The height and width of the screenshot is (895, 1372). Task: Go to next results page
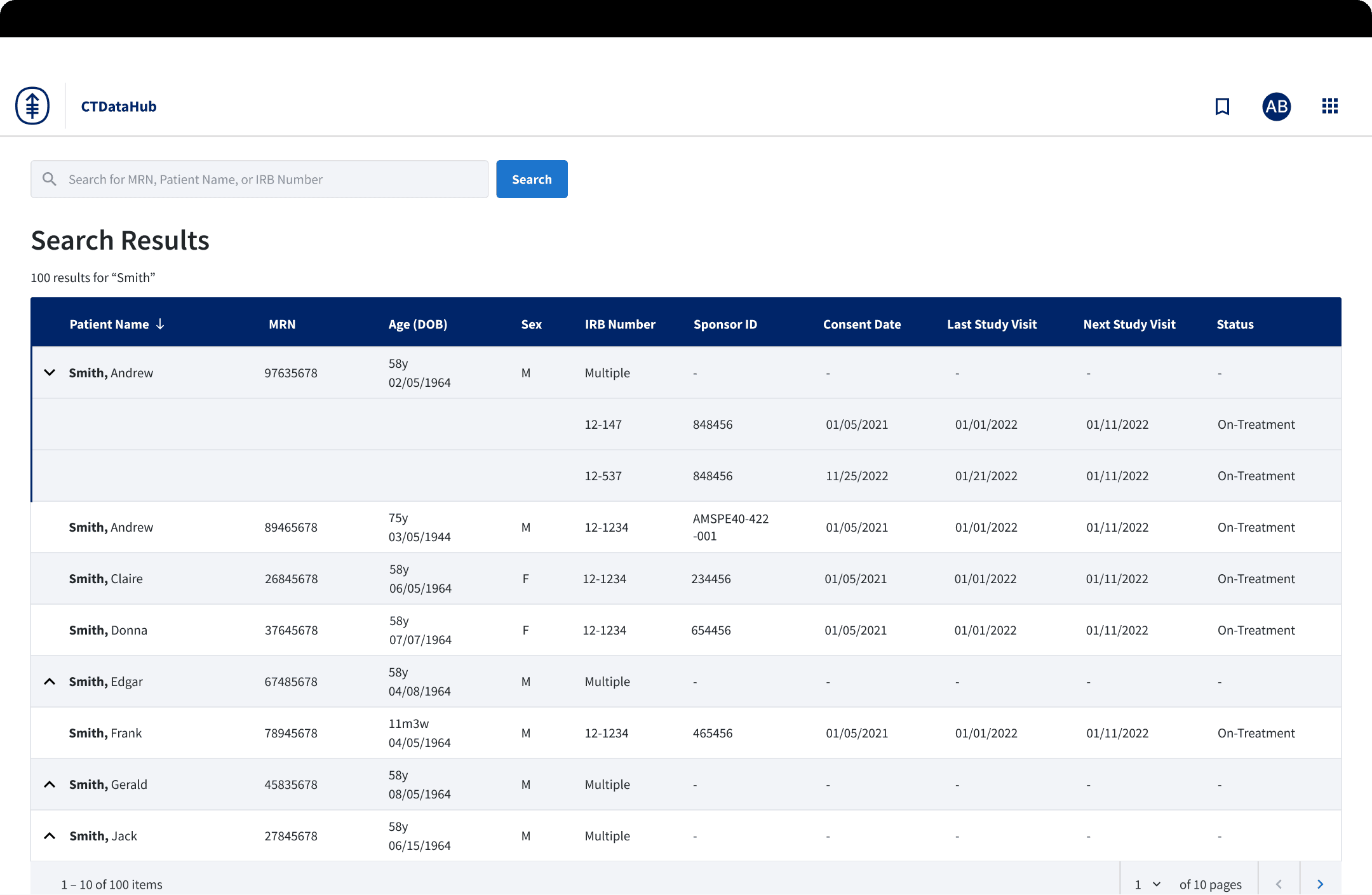[1321, 884]
